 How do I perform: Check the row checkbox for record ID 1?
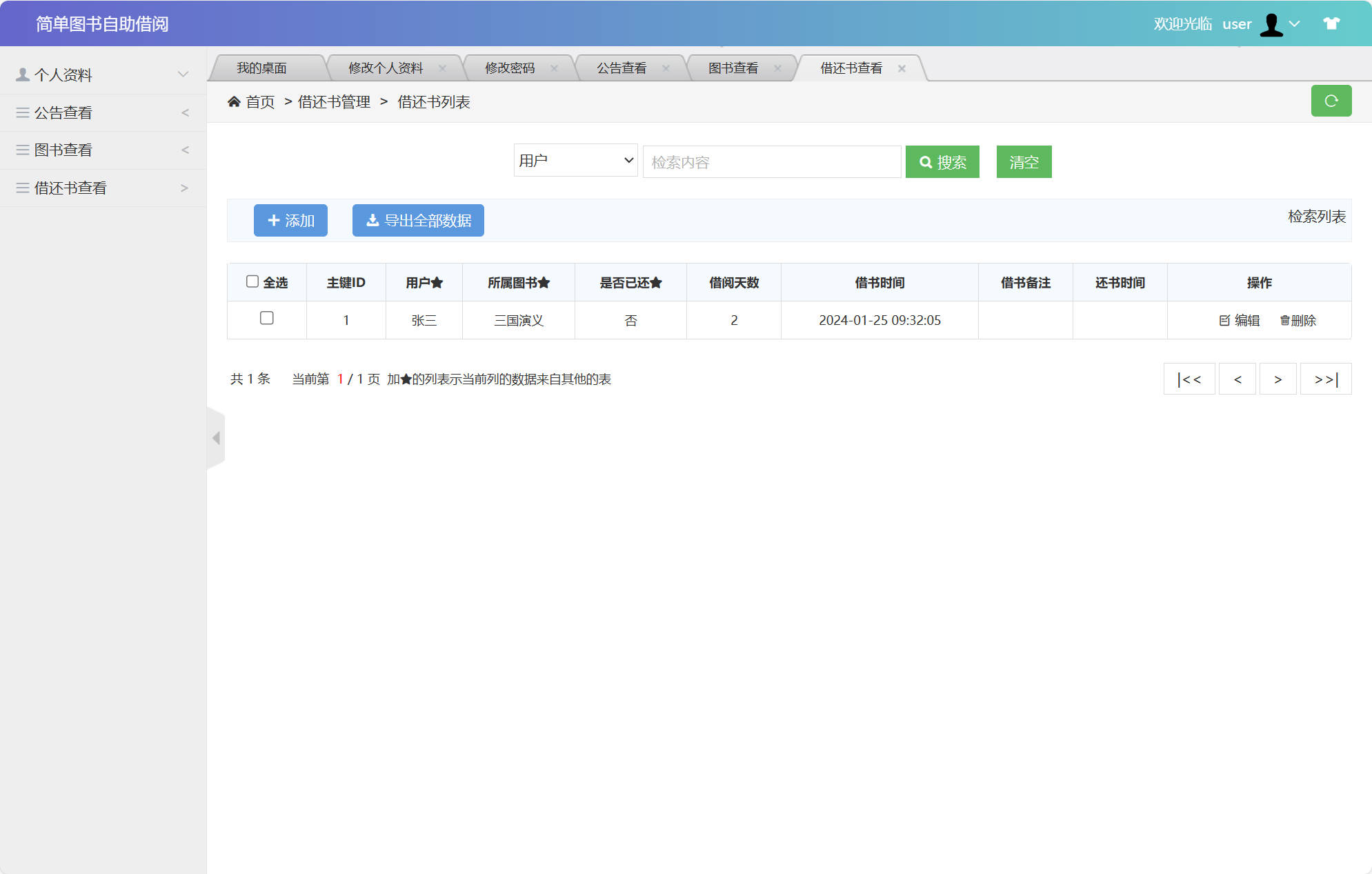point(267,319)
